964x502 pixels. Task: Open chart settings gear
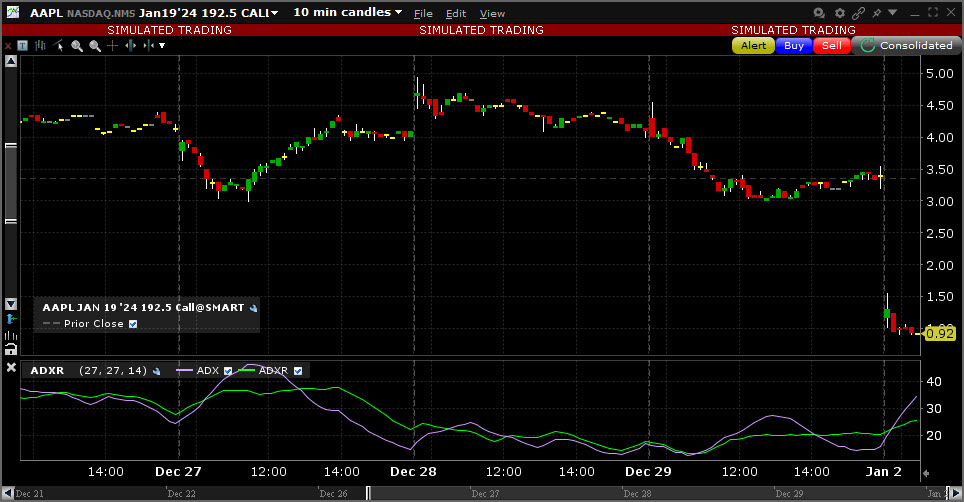click(x=840, y=13)
